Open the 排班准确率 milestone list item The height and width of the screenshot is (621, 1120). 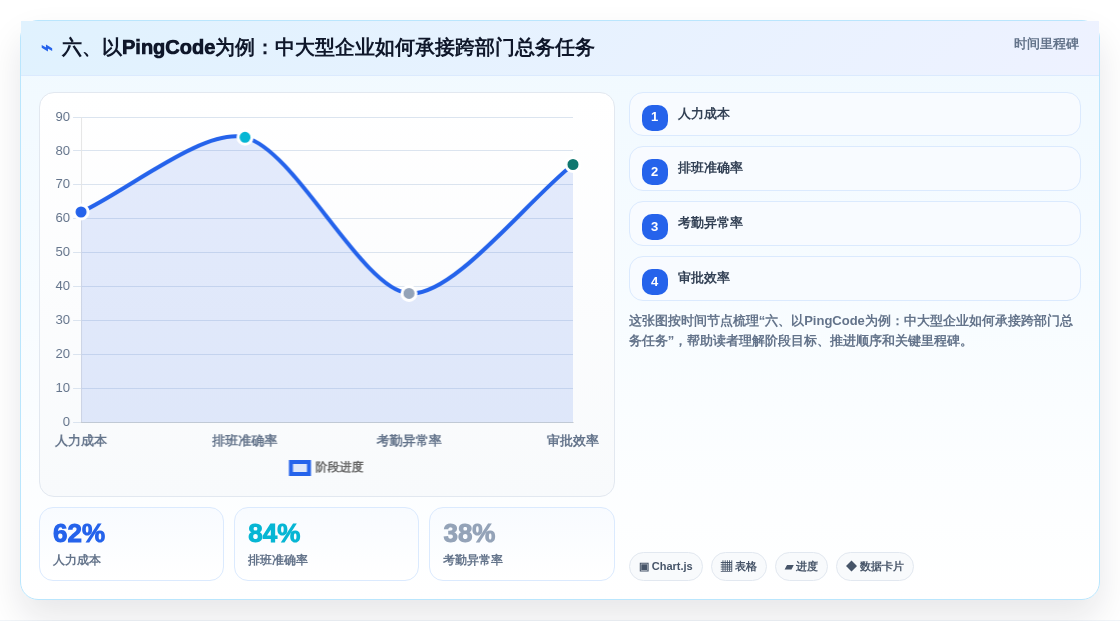pyautogui.click(x=854, y=169)
